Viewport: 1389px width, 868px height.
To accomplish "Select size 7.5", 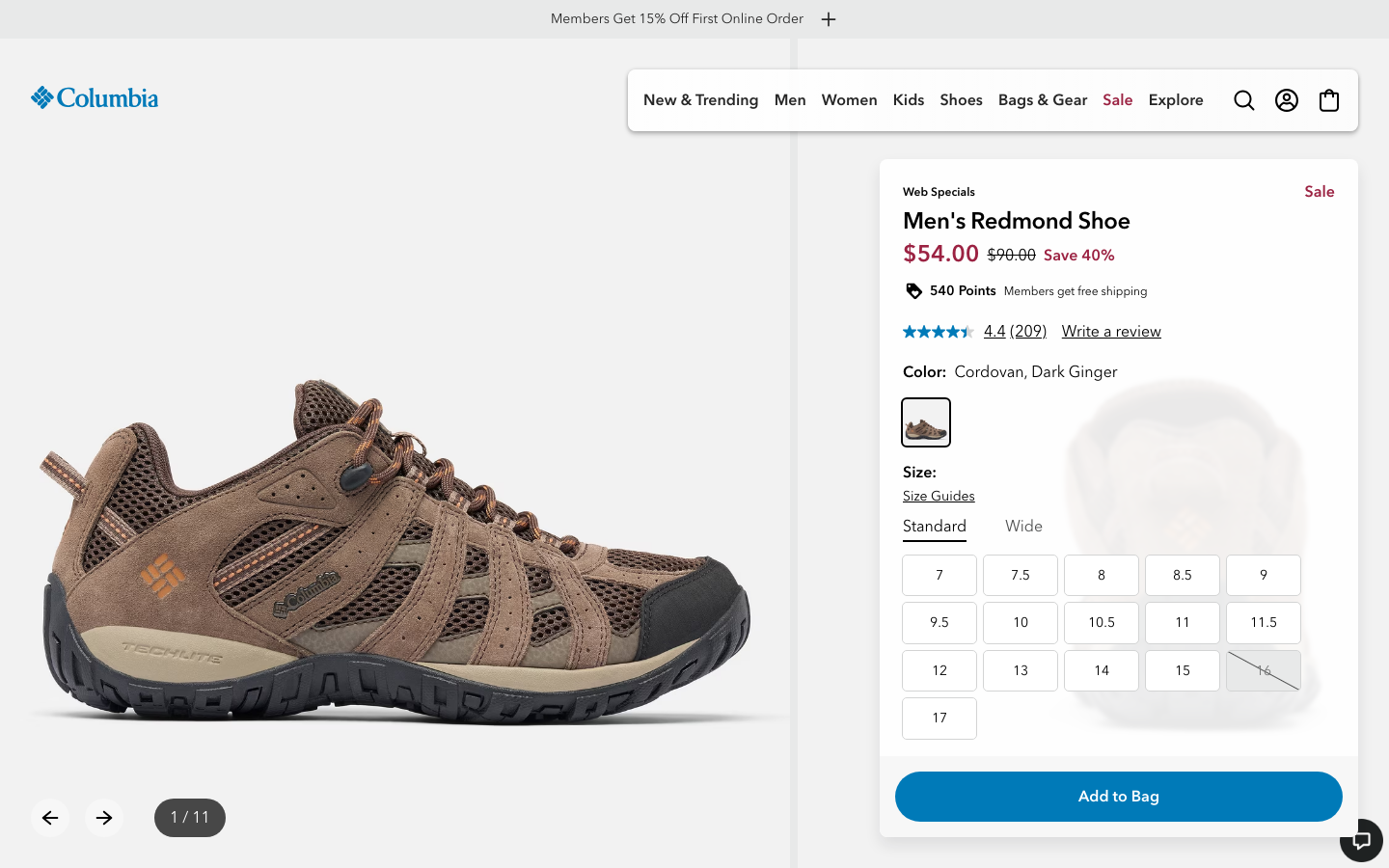I will [1021, 576].
